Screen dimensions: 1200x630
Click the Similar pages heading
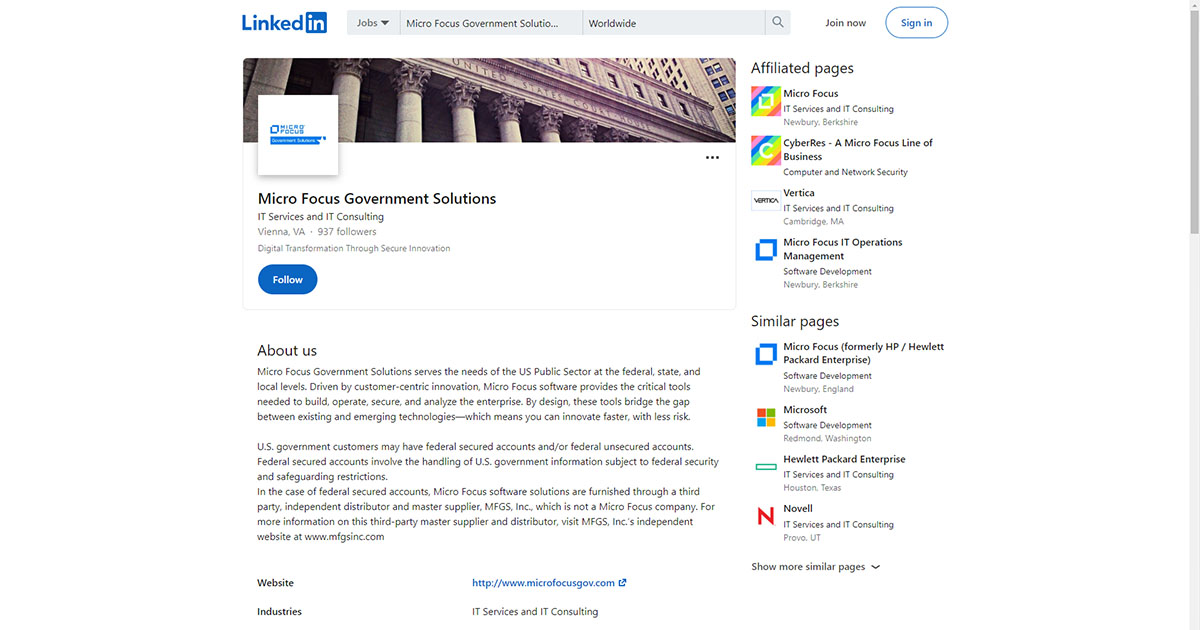(x=795, y=321)
